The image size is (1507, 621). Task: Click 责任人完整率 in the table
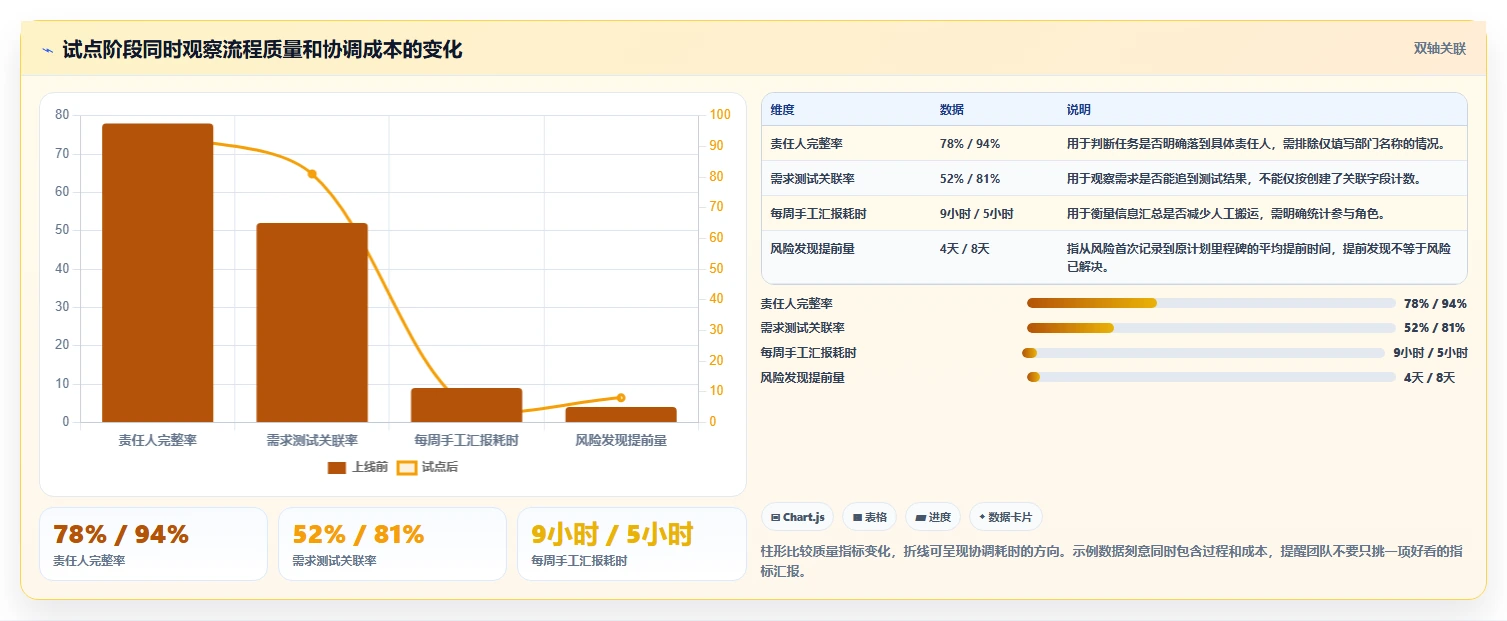806,144
